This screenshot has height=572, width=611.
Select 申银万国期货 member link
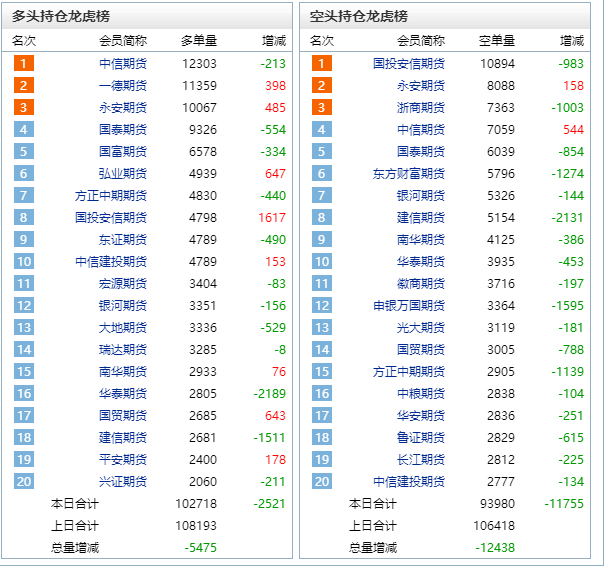(x=409, y=306)
